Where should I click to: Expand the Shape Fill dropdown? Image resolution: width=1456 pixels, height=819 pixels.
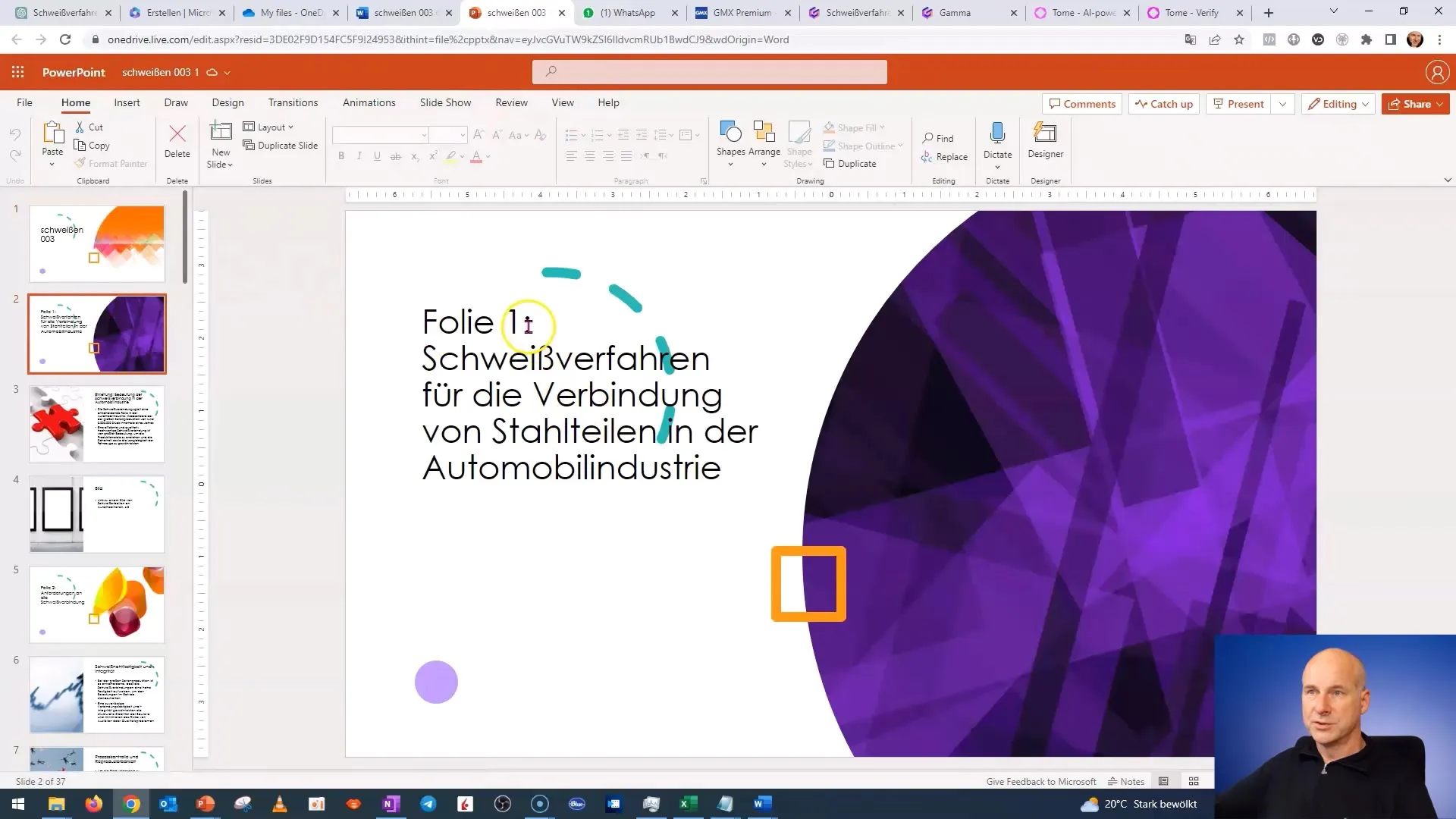coord(884,127)
